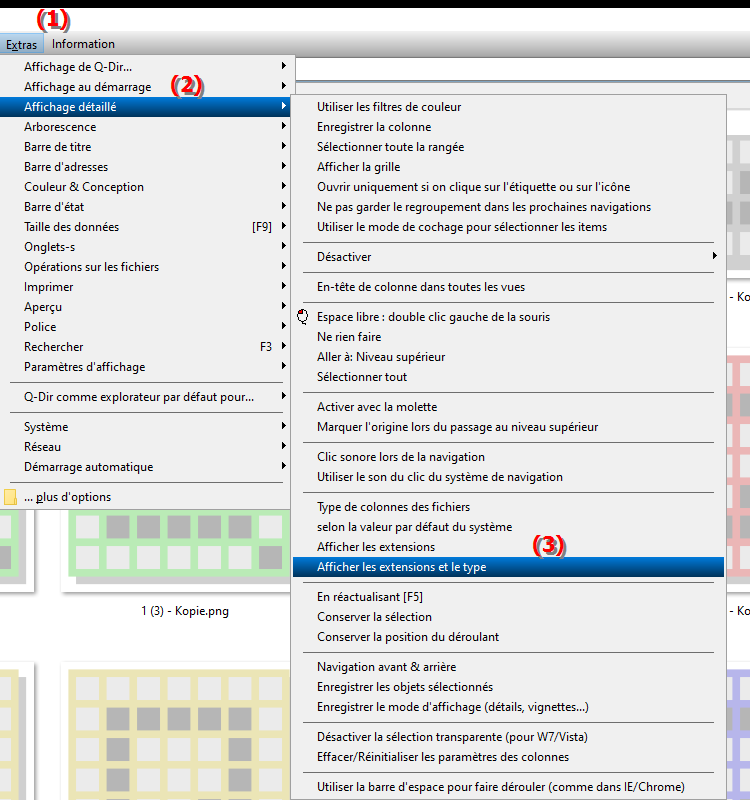Expand the Barre d'adresses submenu
The width and height of the screenshot is (750, 800).
145,167
